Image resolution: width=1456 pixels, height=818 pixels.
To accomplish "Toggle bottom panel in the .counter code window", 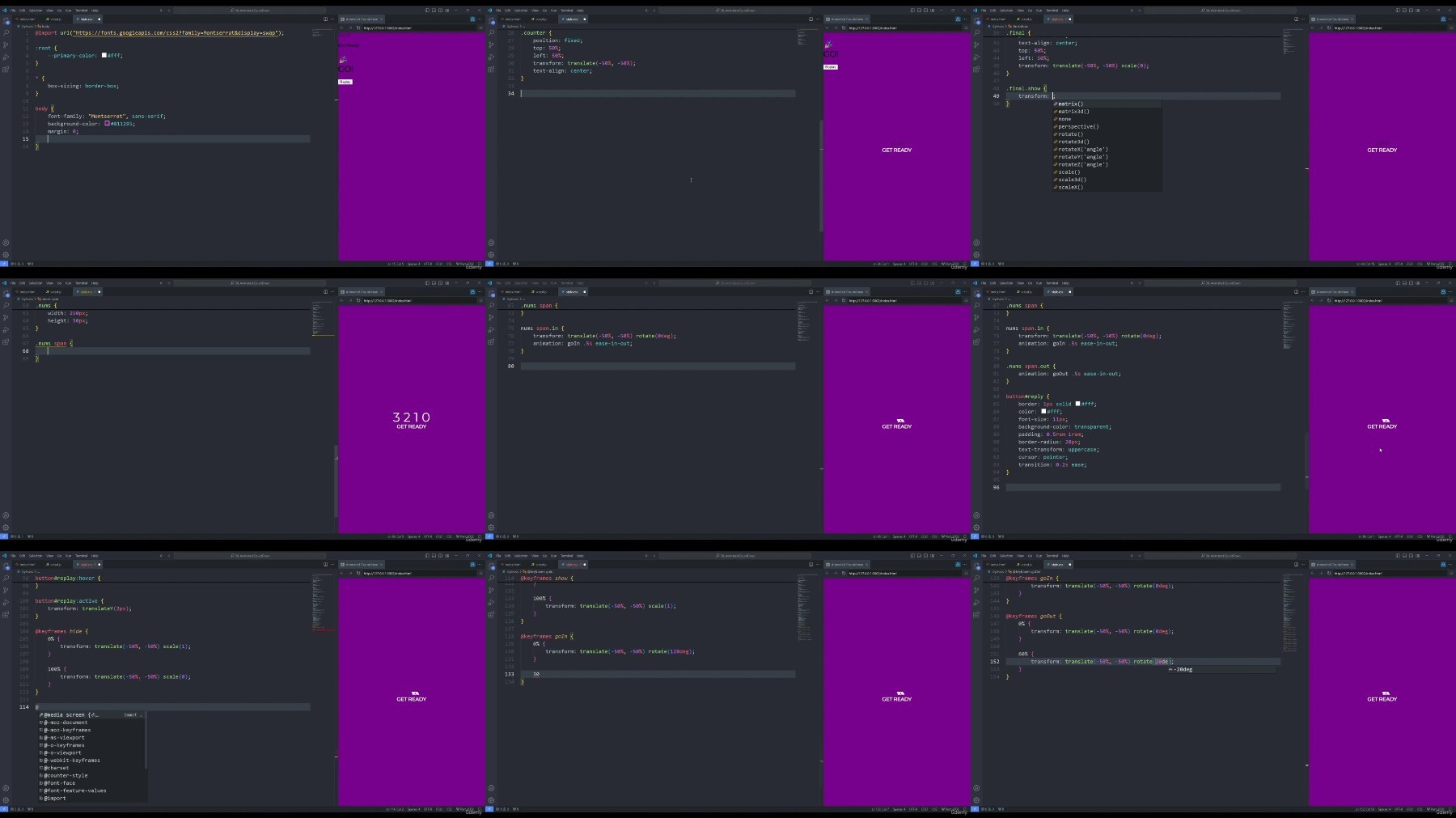I will coord(919,11).
